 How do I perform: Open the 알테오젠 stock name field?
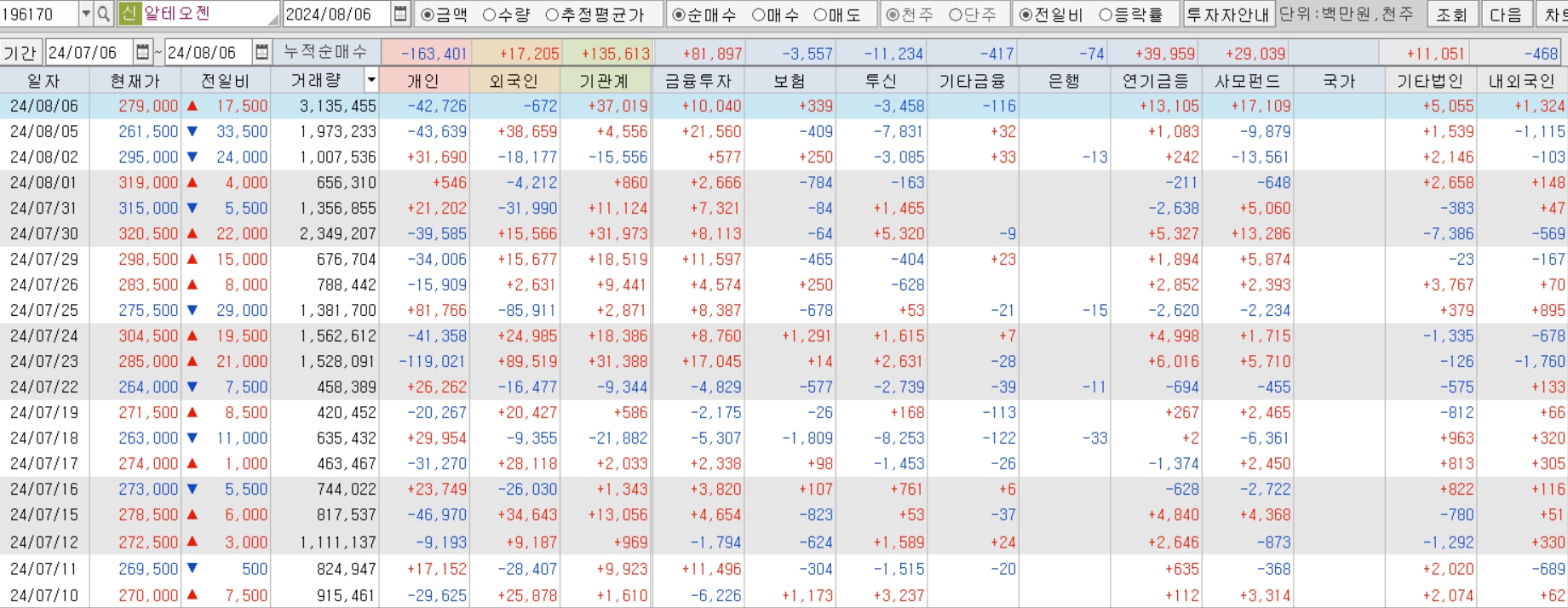[x=210, y=14]
